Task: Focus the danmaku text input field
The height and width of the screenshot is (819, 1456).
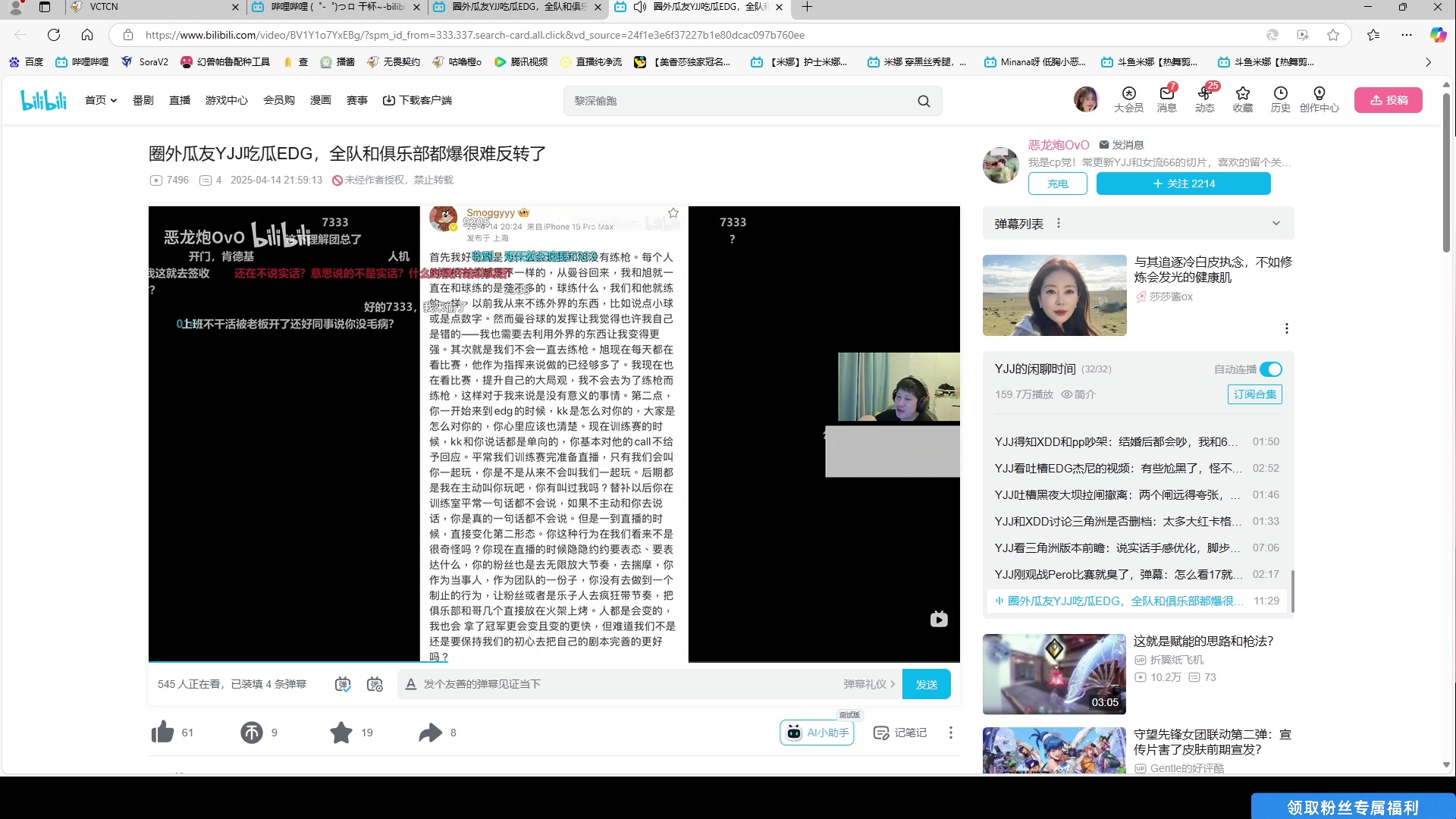Action: pos(629,684)
